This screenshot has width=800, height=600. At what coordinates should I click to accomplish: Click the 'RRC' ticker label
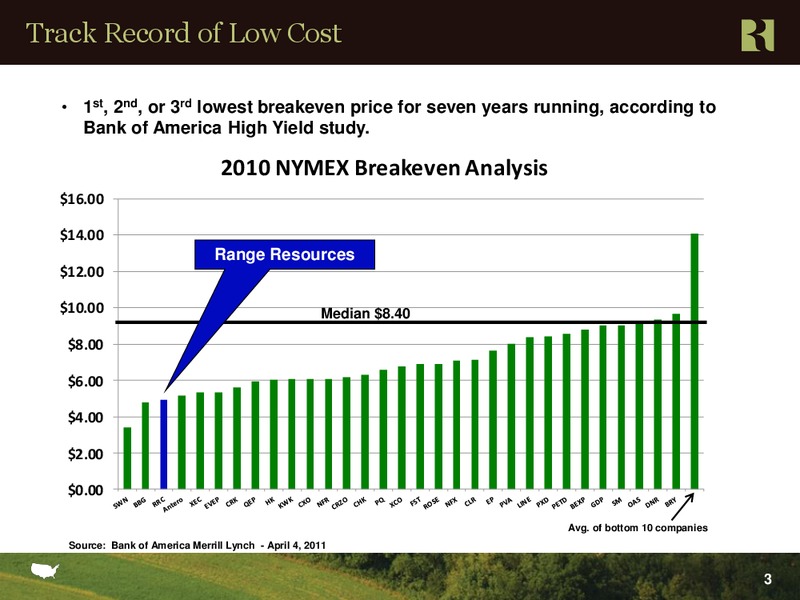click(x=159, y=502)
